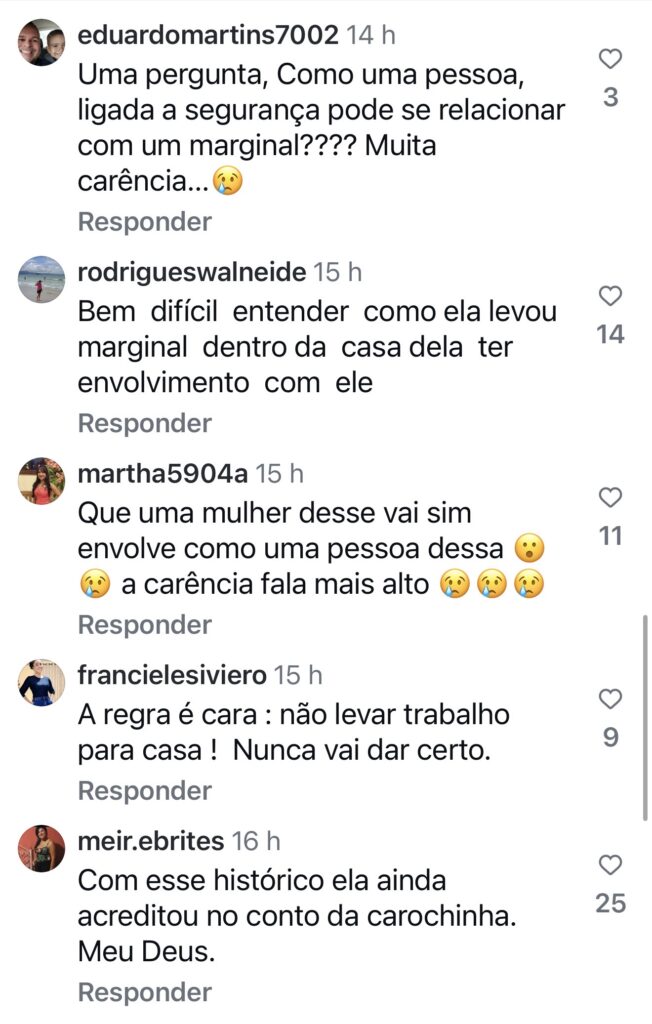The width and height of the screenshot is (652, 1024).
Task: Like meir.ebrites' comment about carochinha
Action: [x=610, y=865]
